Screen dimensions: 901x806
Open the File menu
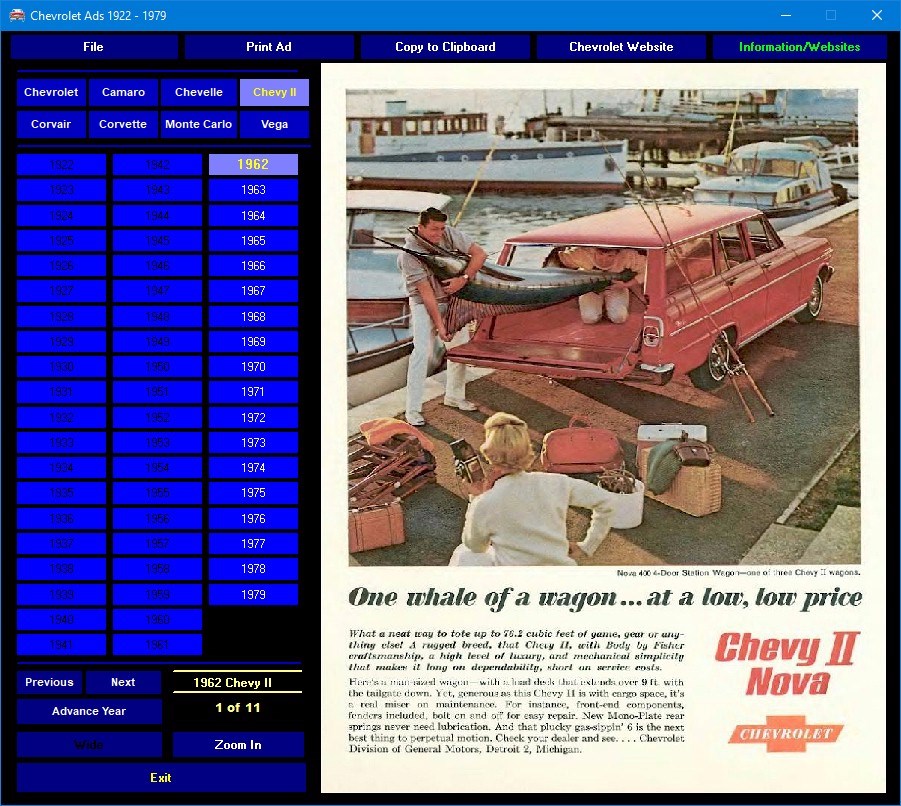click(94, 47)
